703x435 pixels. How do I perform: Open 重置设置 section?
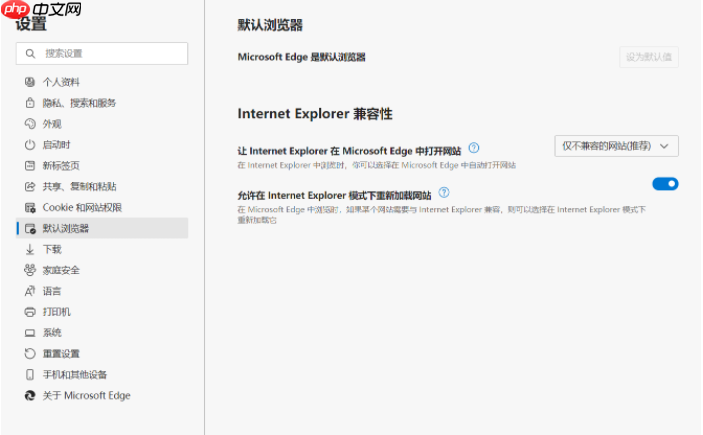click(x=102, y=354)
